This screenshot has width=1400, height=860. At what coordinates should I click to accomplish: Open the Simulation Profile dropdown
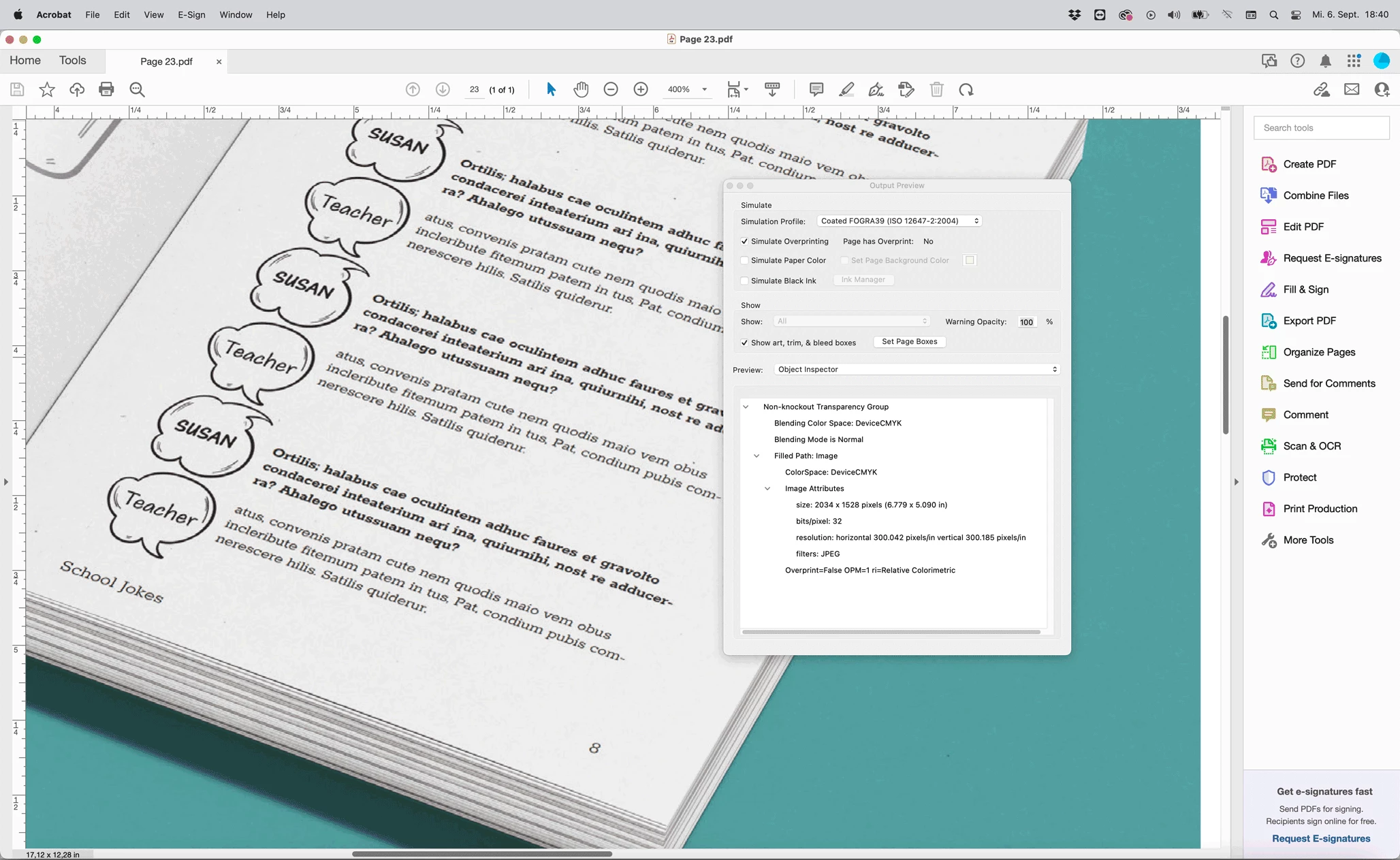[899, 221]
